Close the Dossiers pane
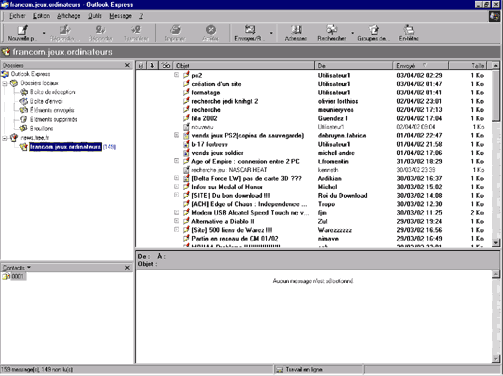 pos(127,65)
